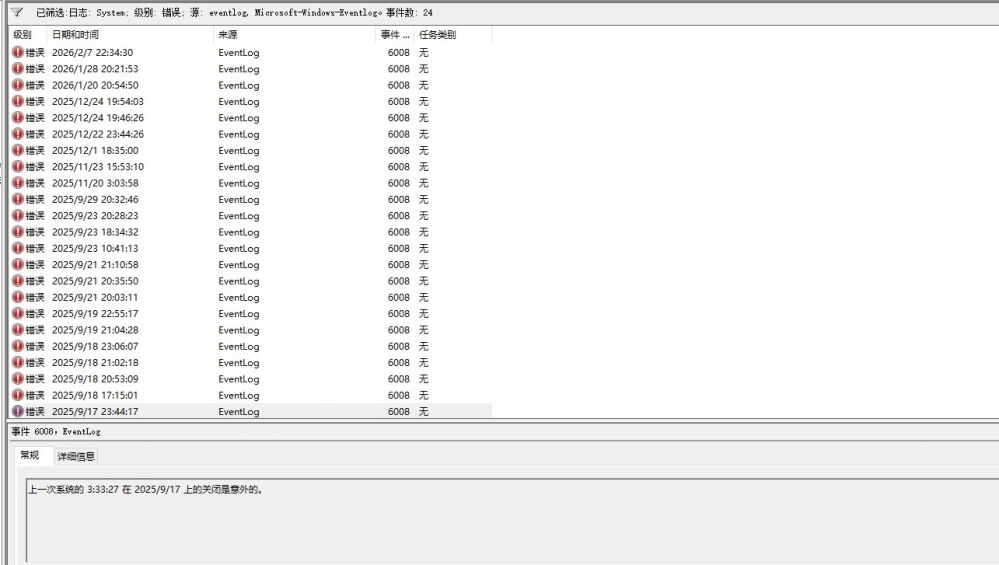Click error icon for 2025/9/17 23:44:17 event
999x565 pixels.
[x=17, y=411]
